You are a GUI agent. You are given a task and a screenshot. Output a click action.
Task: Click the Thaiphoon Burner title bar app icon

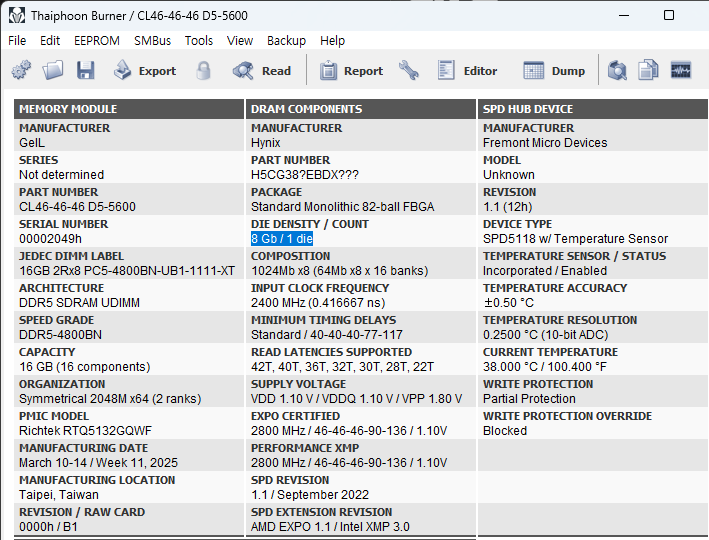click(x=17, y=16)
